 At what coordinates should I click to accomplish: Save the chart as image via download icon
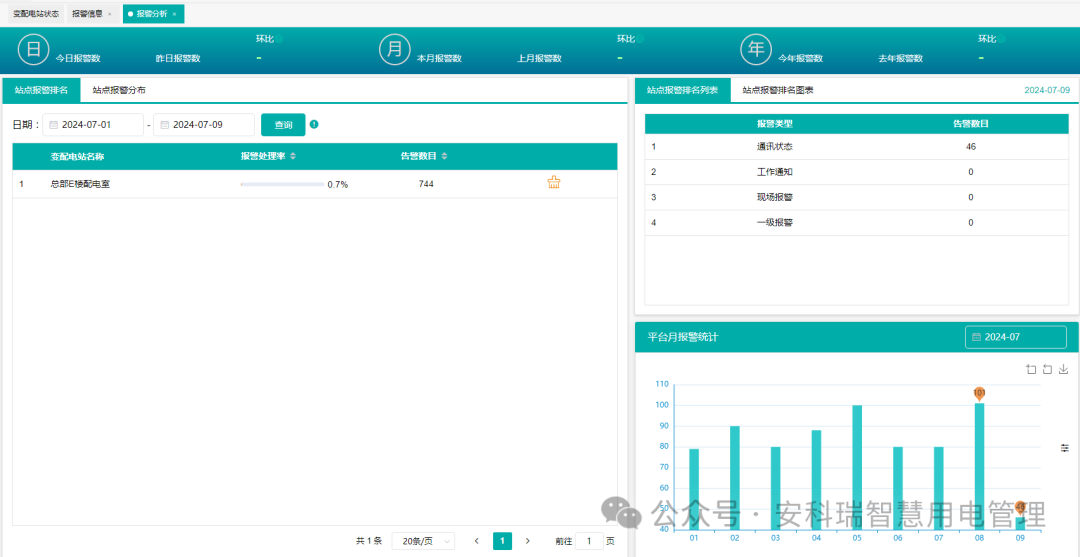1064,370
